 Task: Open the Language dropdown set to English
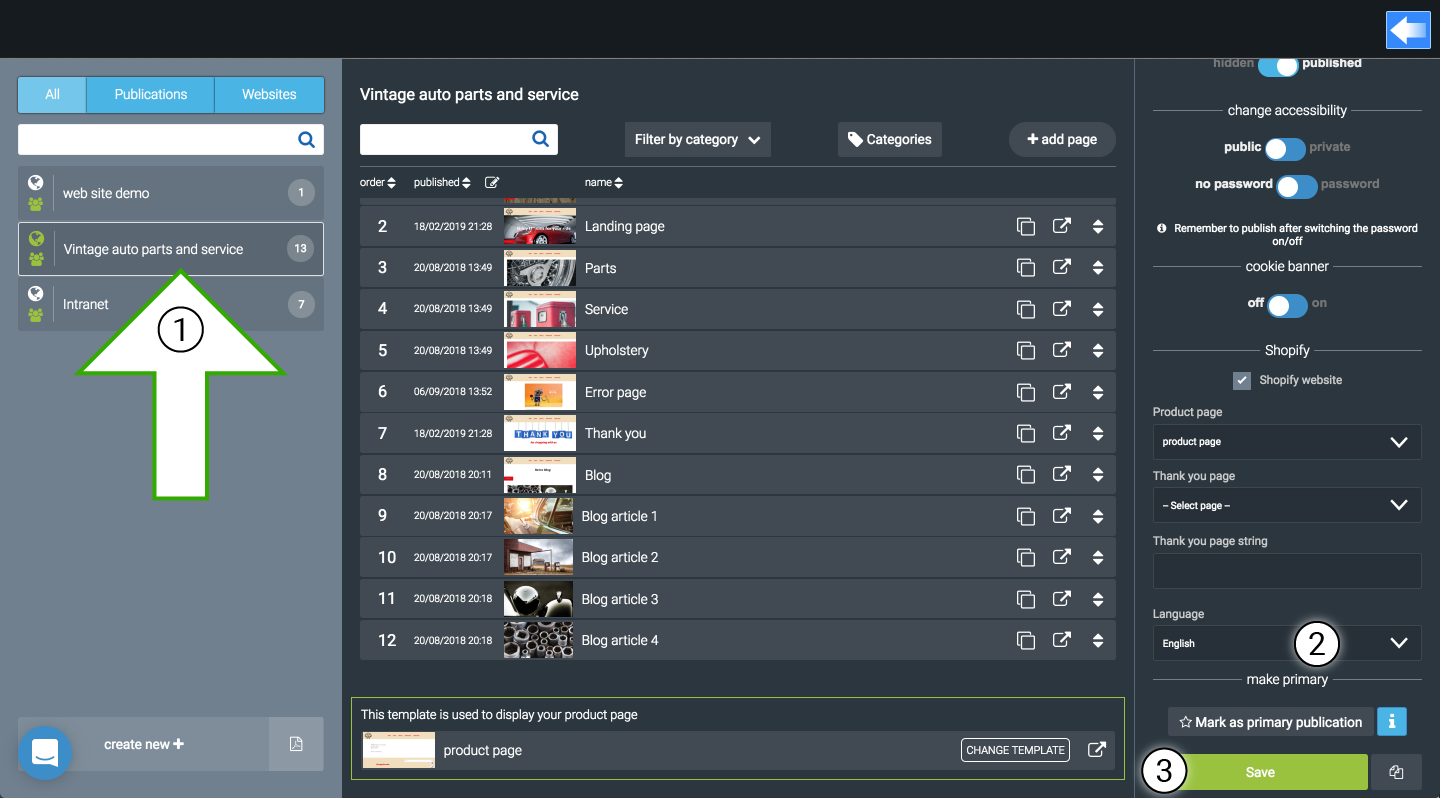point(1286,643)
